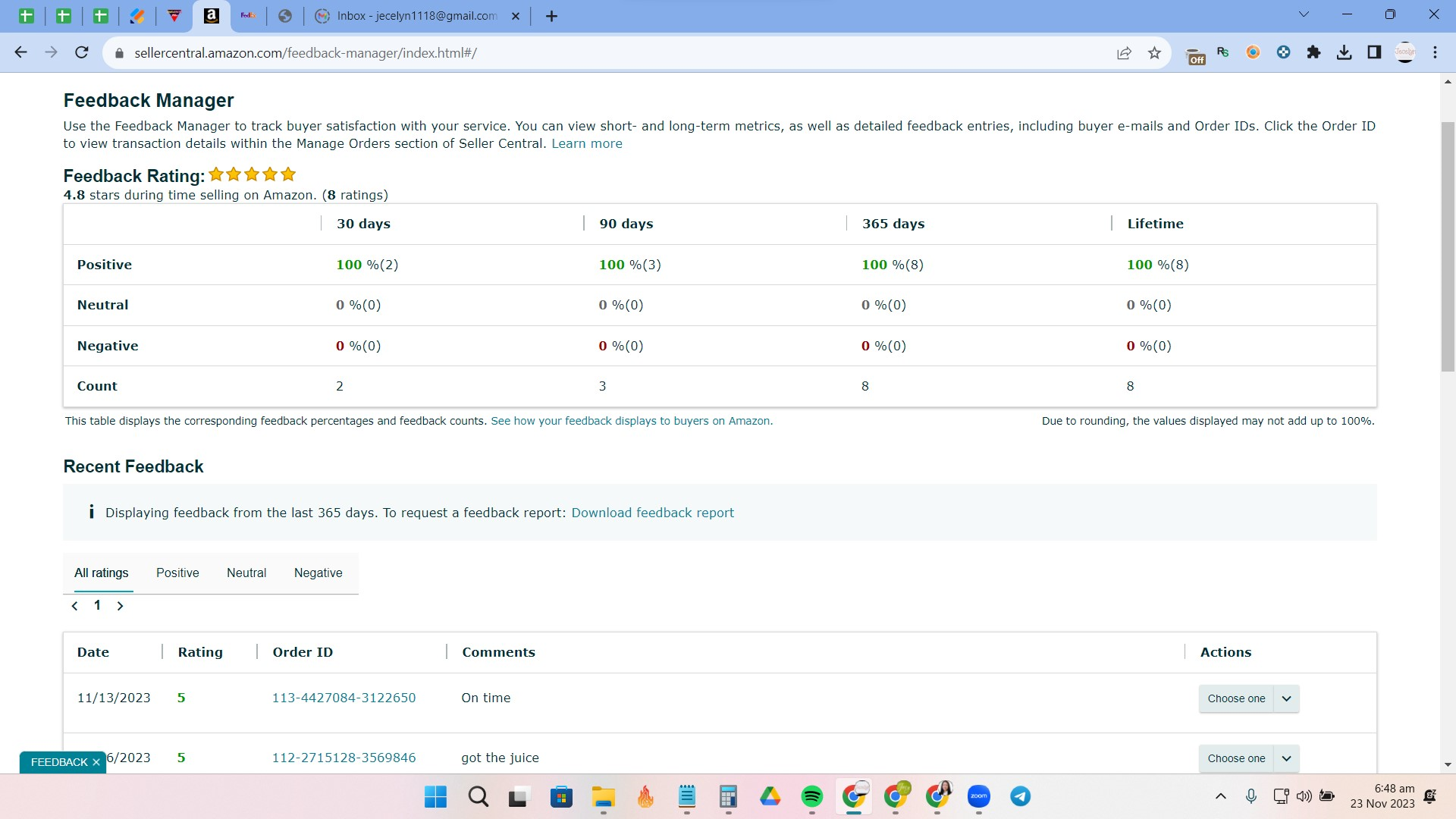Open the Extensions puzzle-piece menu

pos(1313,52)
